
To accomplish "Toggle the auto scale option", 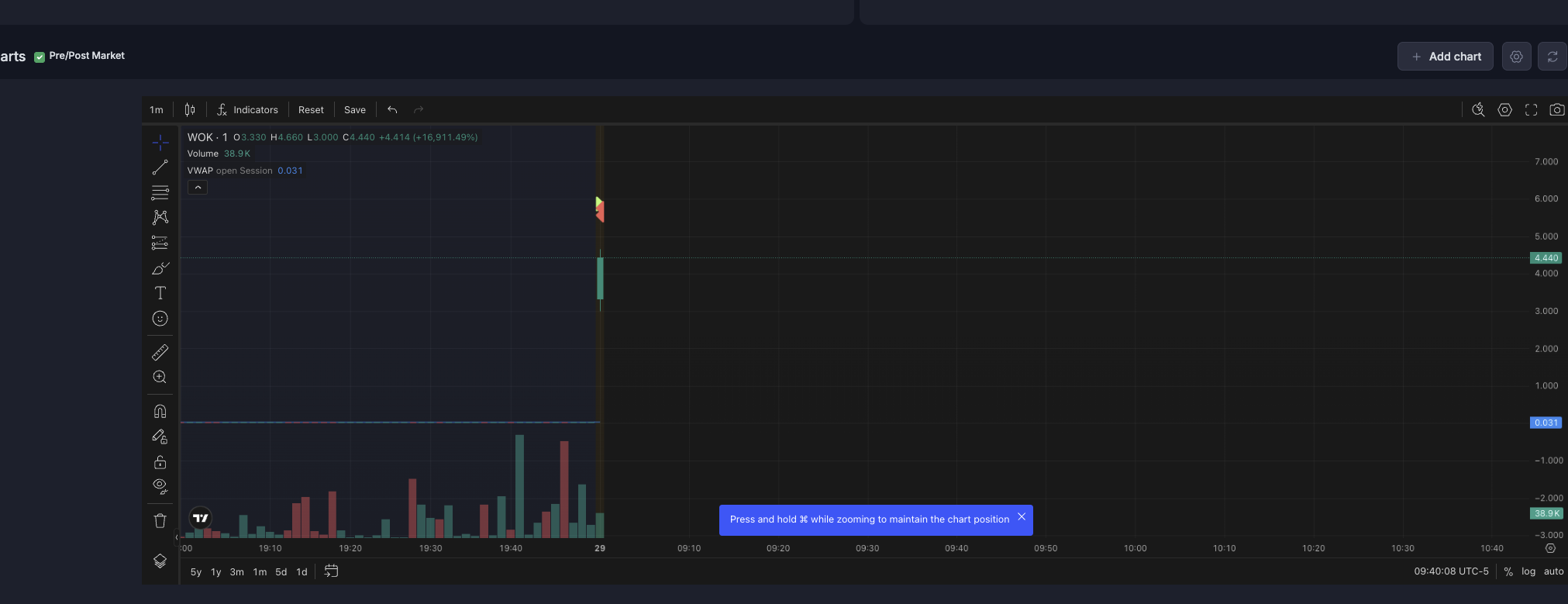I will (x=1553, y=571).
